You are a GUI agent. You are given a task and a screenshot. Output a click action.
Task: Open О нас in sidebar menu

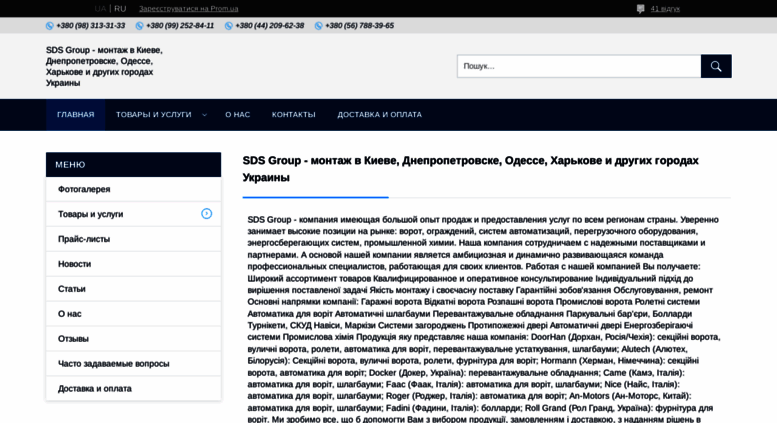click(133, 314)
